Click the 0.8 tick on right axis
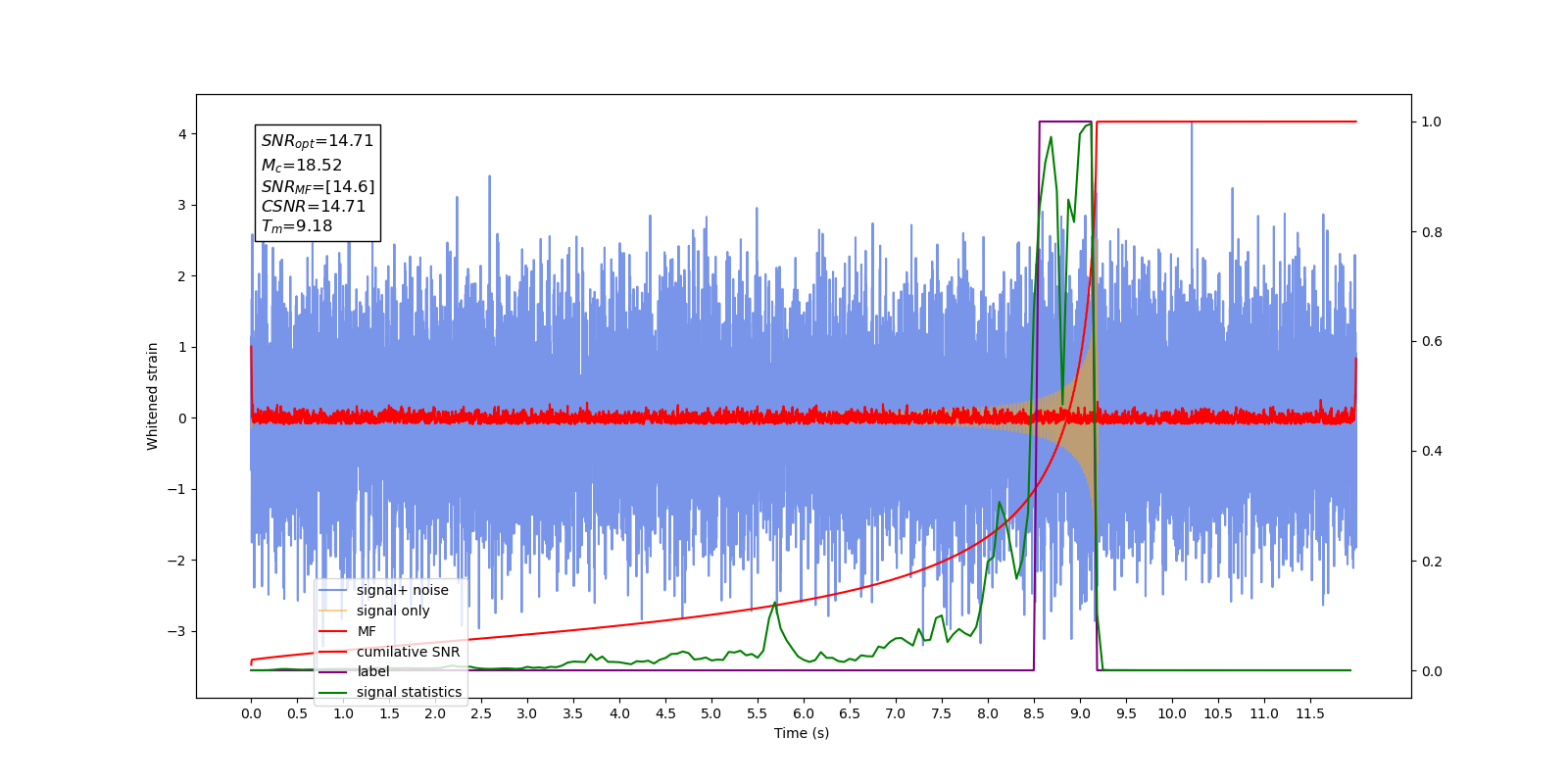1568x784 pixels. [1432, 232]
